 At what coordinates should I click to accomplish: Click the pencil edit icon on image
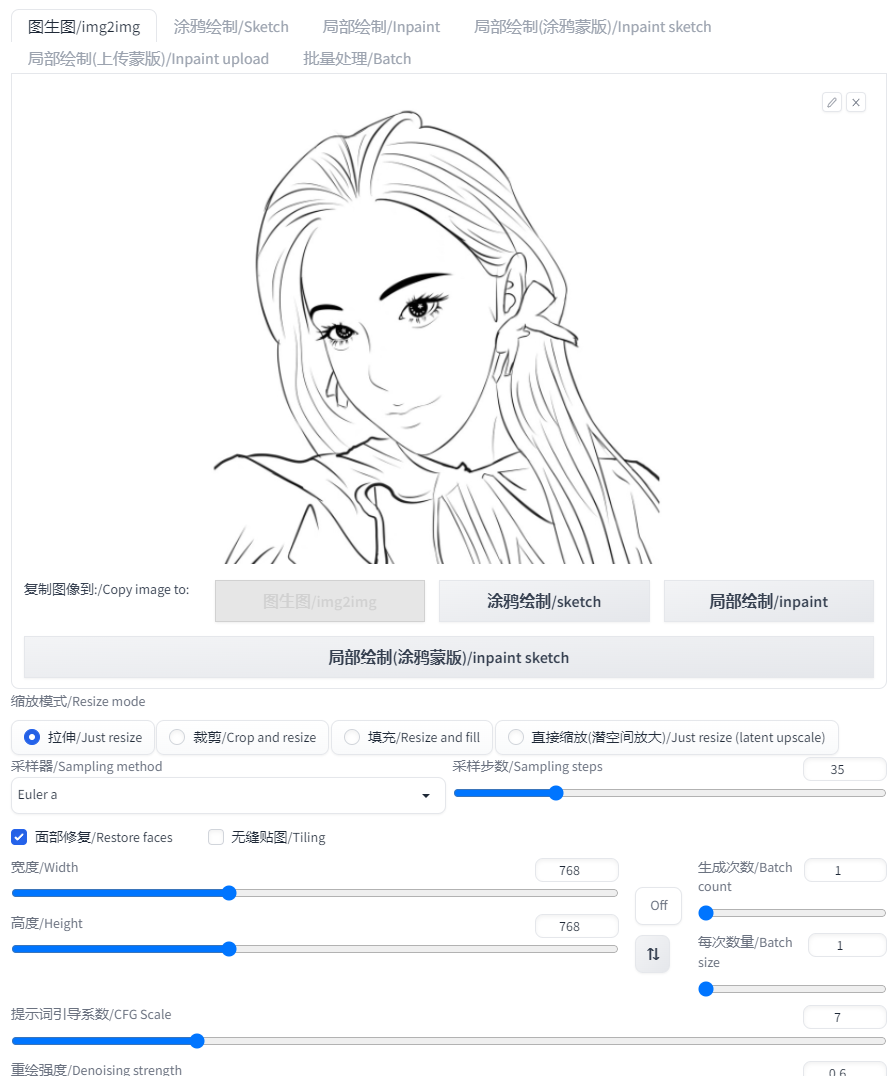(x=832, y=102)
